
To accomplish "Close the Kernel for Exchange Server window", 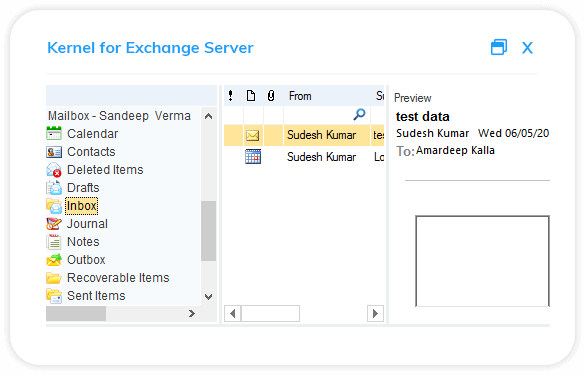I will (527, 48).
